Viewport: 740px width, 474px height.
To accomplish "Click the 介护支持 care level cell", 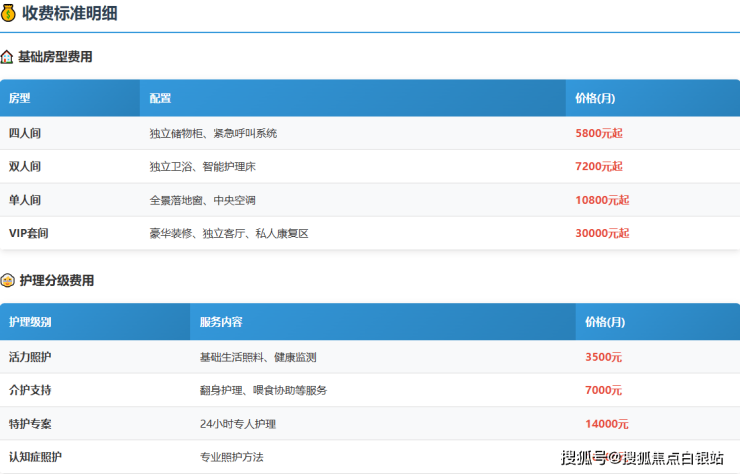I will coord(30,390).
